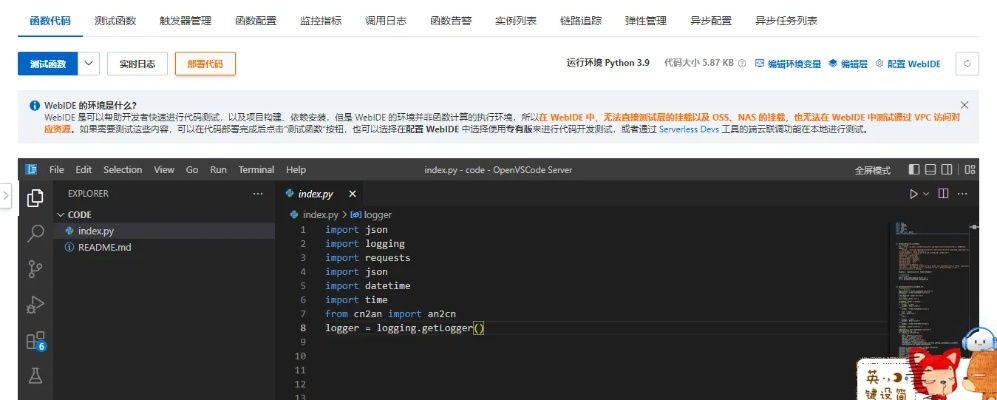Open the Explorer view in activity bar
This screenshot has height=400, width=997.
(36, 197)
